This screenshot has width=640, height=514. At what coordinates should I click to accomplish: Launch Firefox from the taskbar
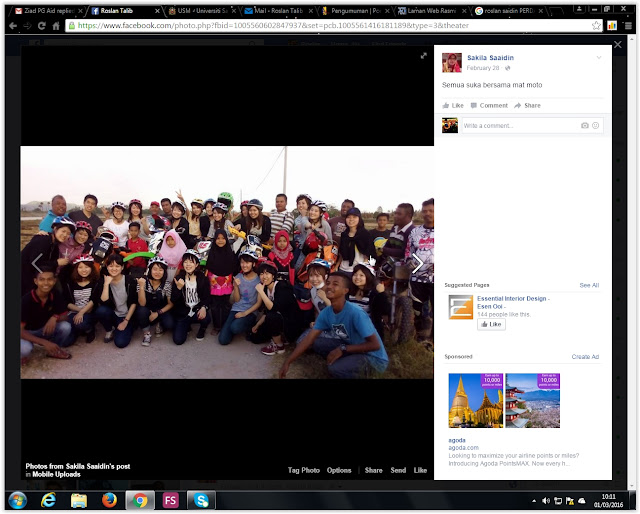[109, 500]
